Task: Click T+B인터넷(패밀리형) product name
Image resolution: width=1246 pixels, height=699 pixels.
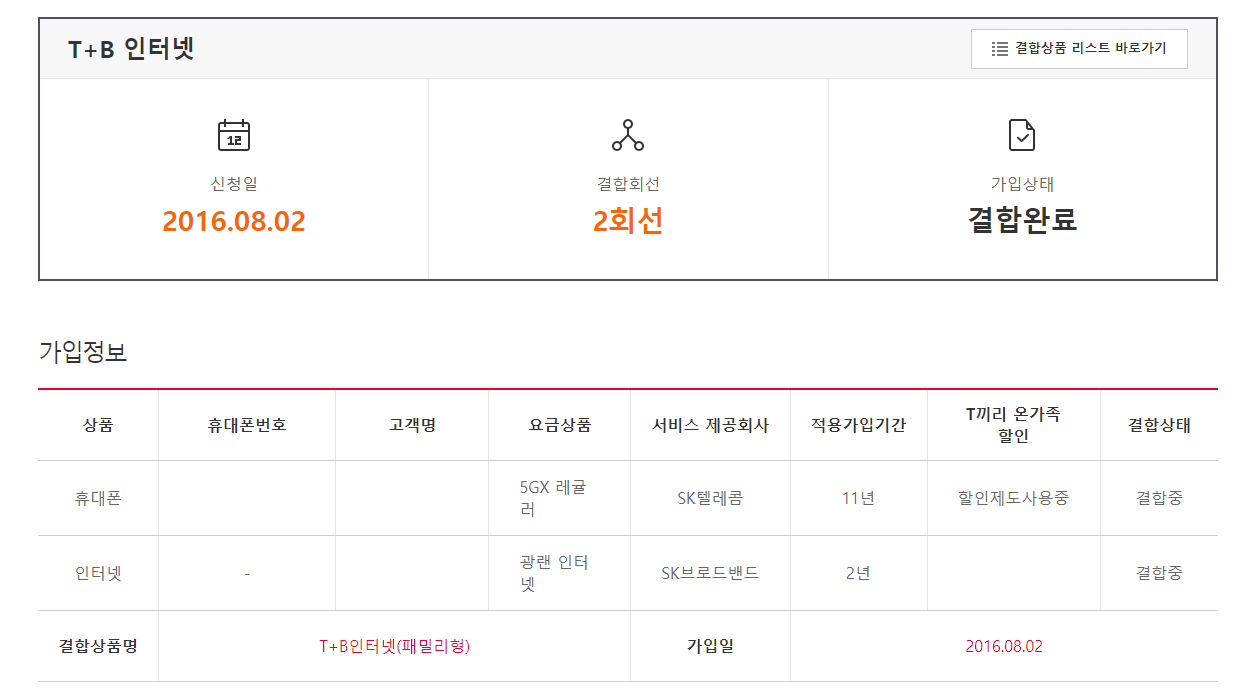Action: point(394,646)
